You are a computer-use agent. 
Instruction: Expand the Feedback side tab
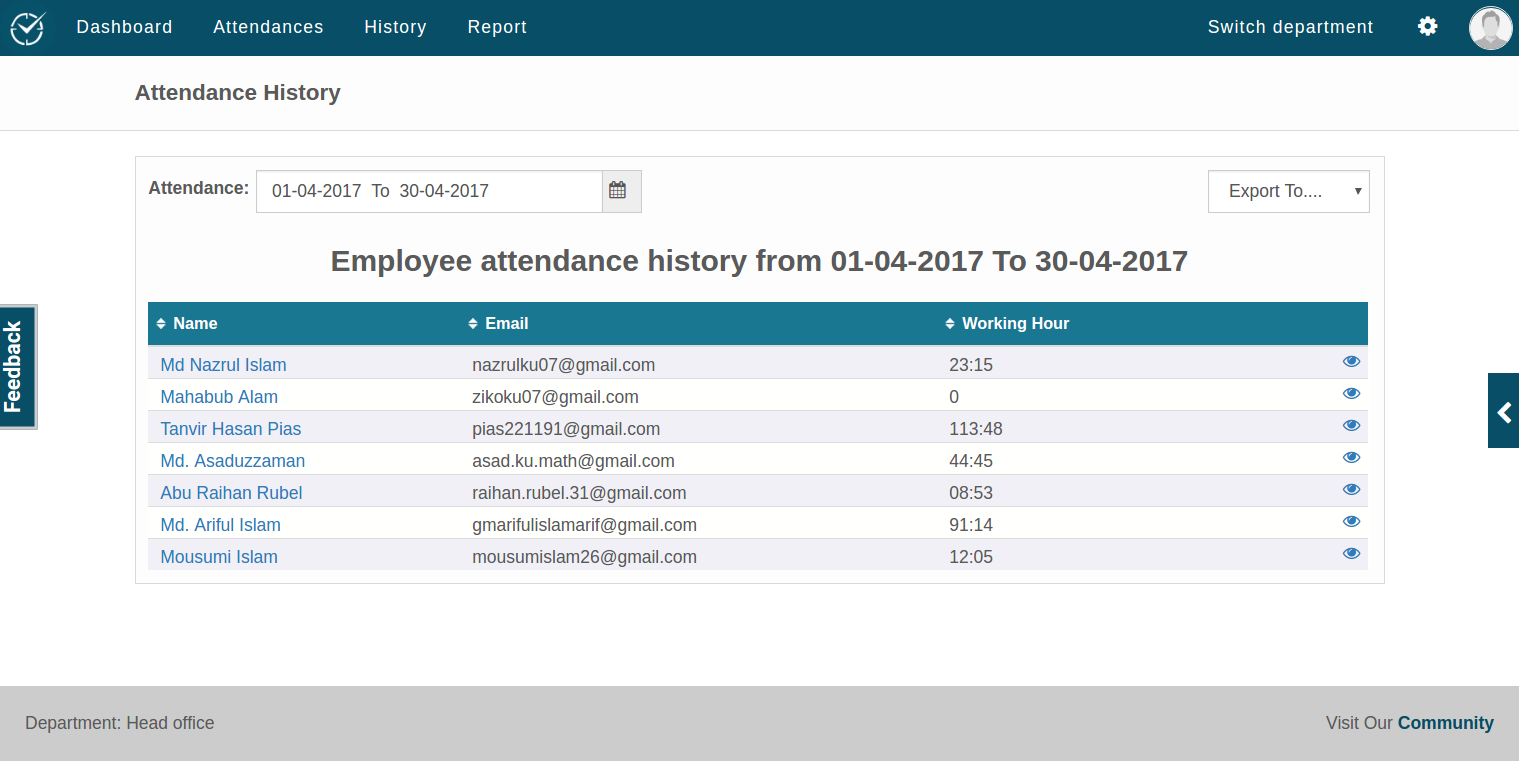pos(16,366)
